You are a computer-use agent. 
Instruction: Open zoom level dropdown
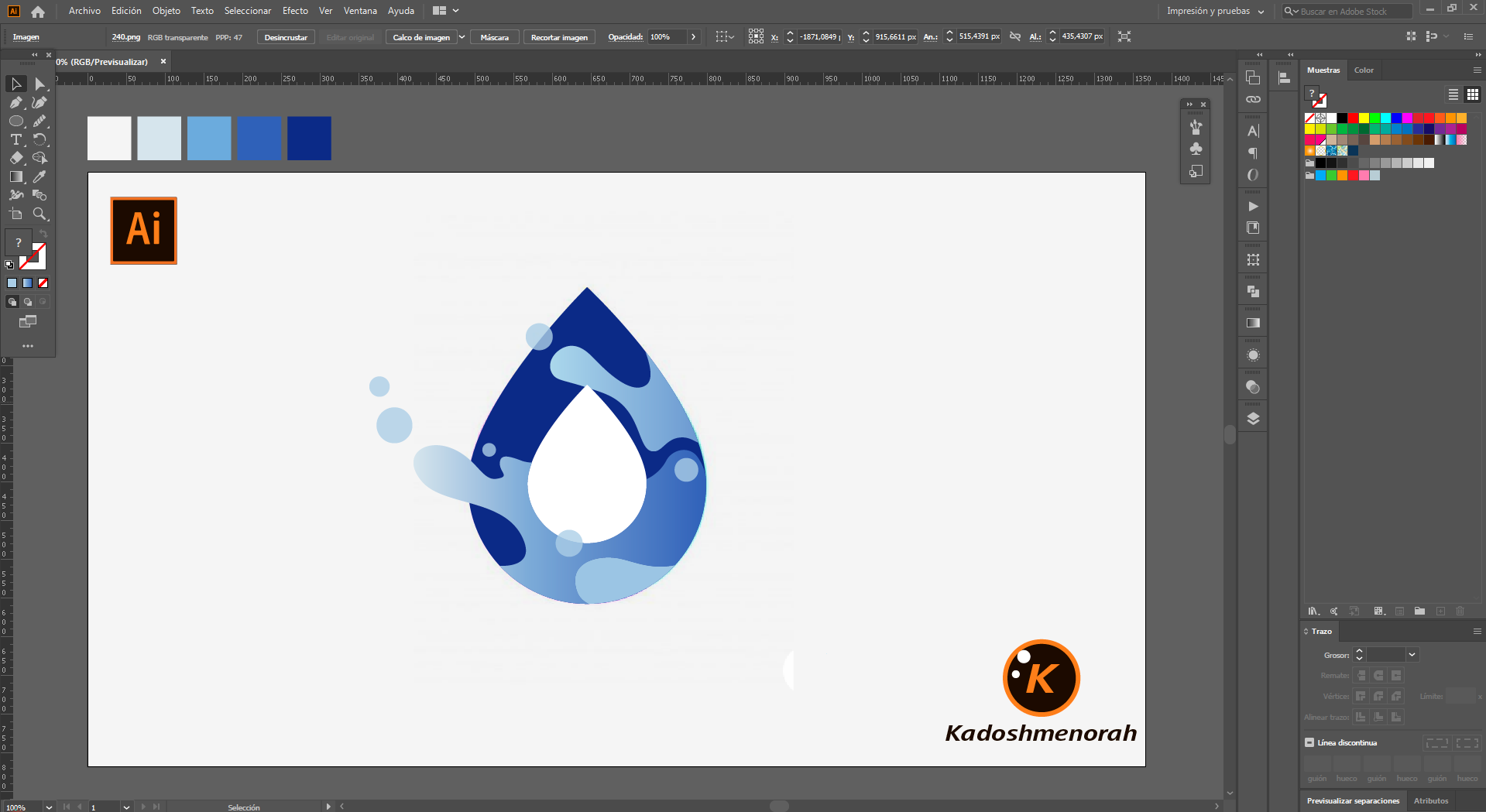pos(49,807)
